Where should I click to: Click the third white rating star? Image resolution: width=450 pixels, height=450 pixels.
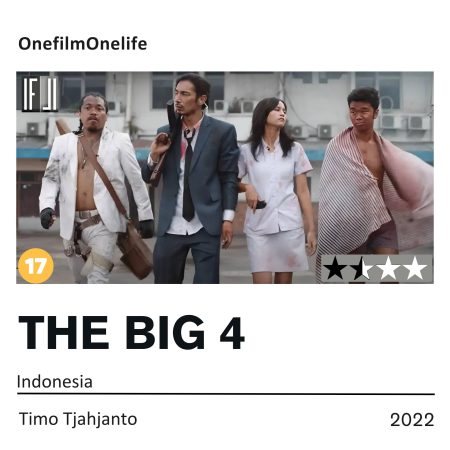click(388, 268)
